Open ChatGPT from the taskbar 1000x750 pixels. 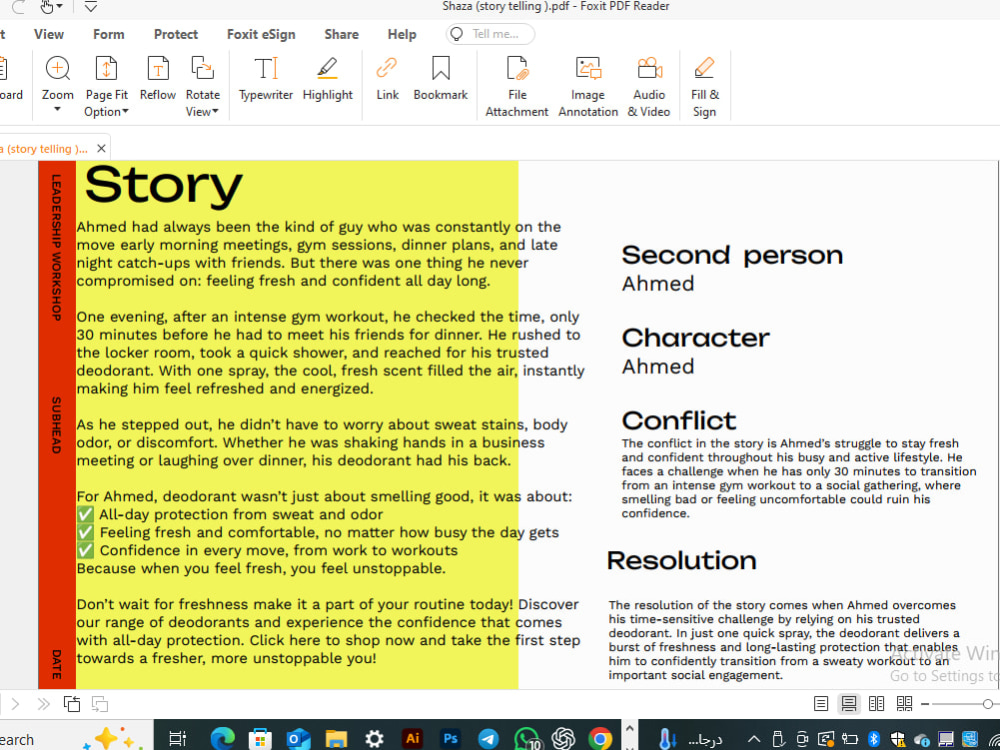[x=564, y=739]
